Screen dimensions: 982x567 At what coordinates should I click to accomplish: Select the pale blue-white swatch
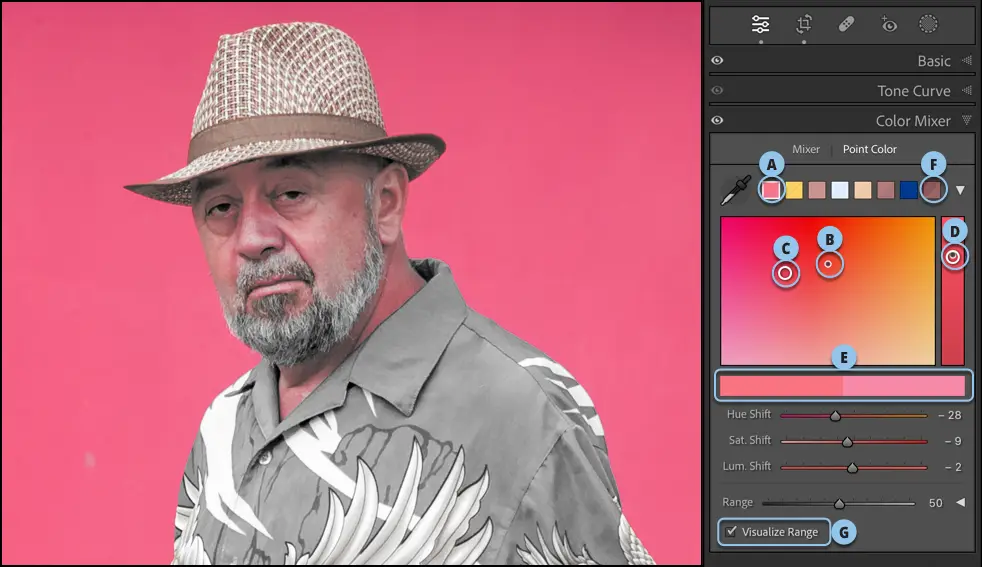[x=840, y=190]
